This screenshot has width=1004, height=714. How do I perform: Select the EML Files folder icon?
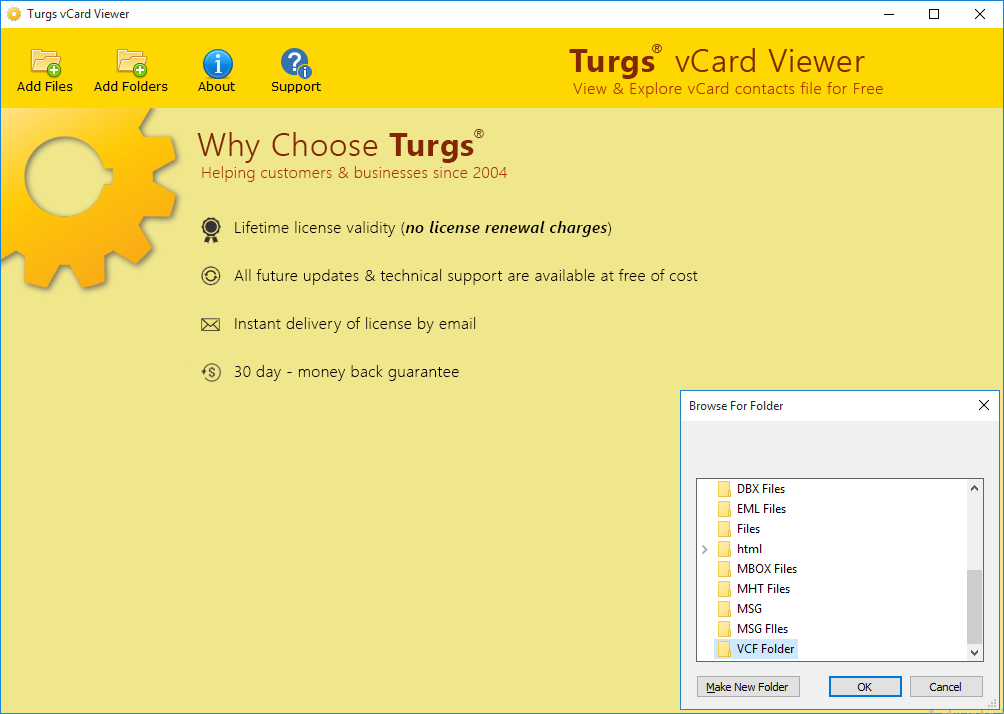coord(724,508)
